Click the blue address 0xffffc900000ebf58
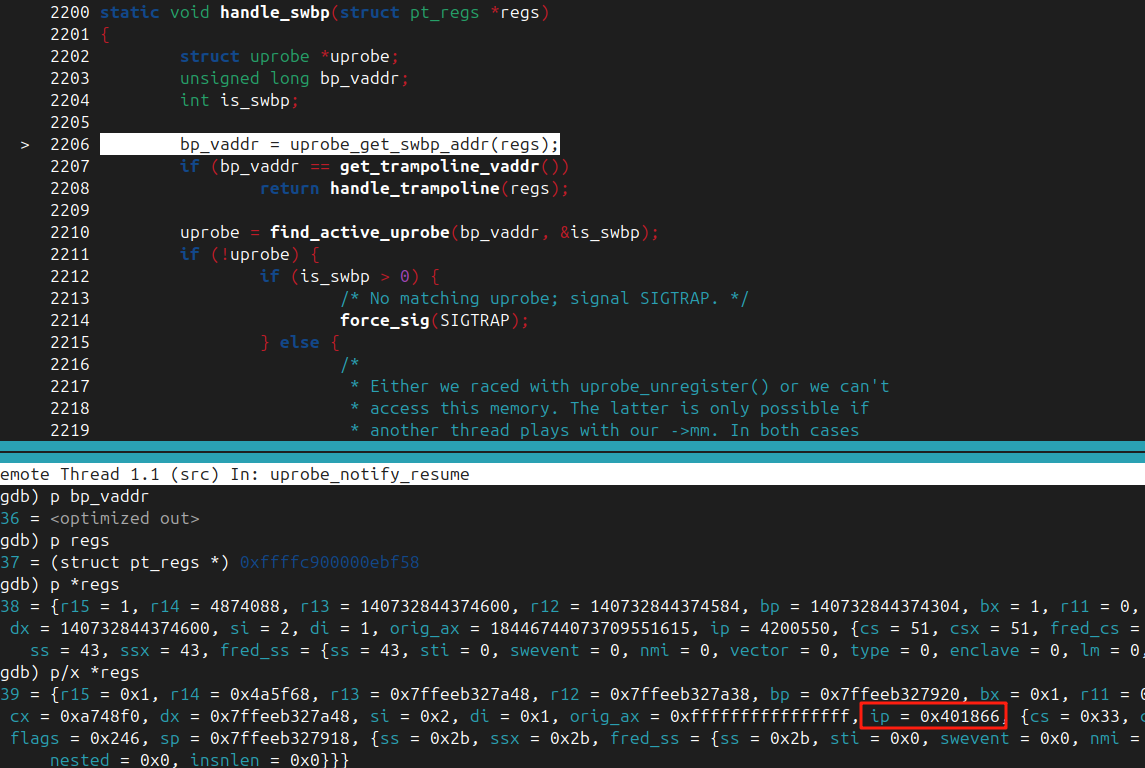 tap(329, 562)
